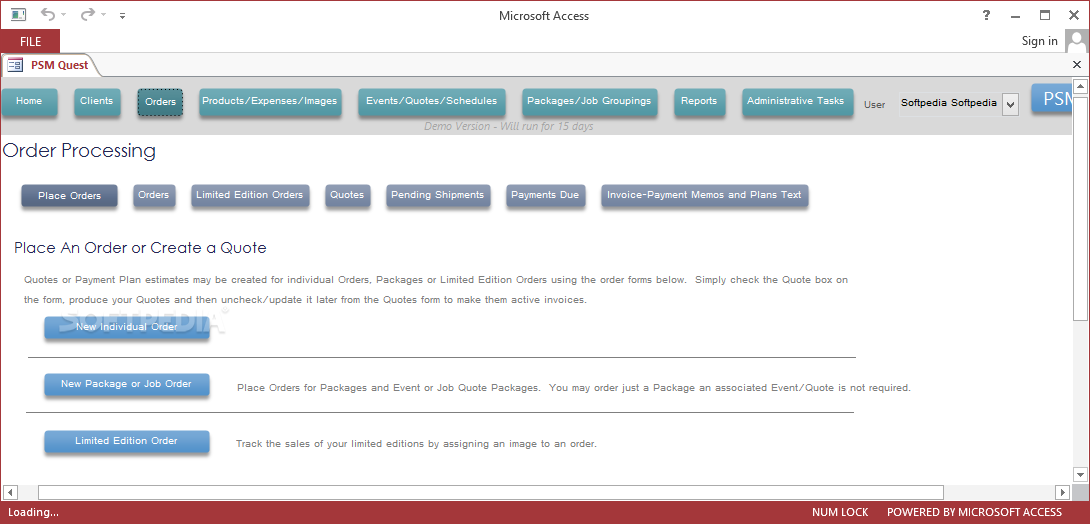This screenshot has height=524, width=1090.
Task: Click the Redo arrow icon
Action: tap(88, 15)
